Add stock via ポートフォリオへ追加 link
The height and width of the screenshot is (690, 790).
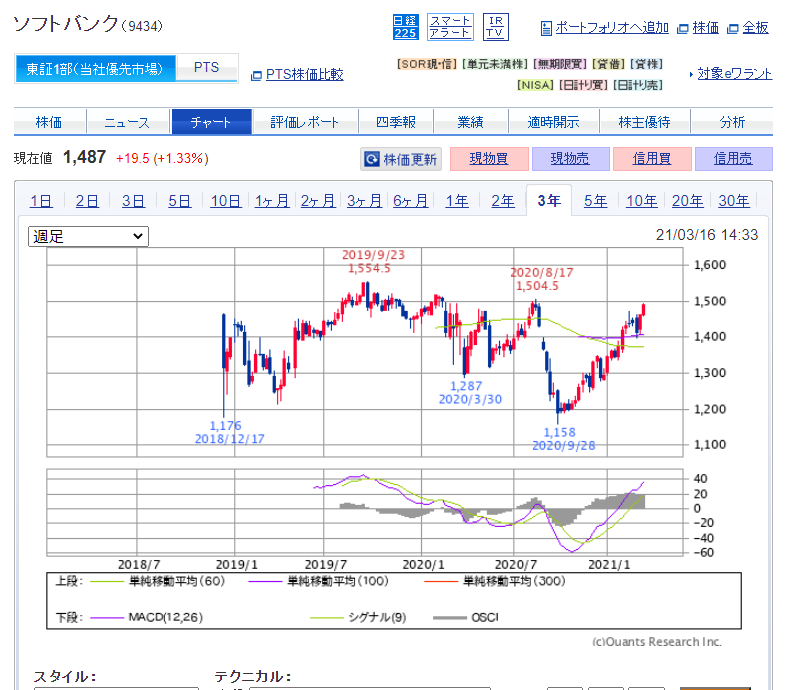coord(612,28)
